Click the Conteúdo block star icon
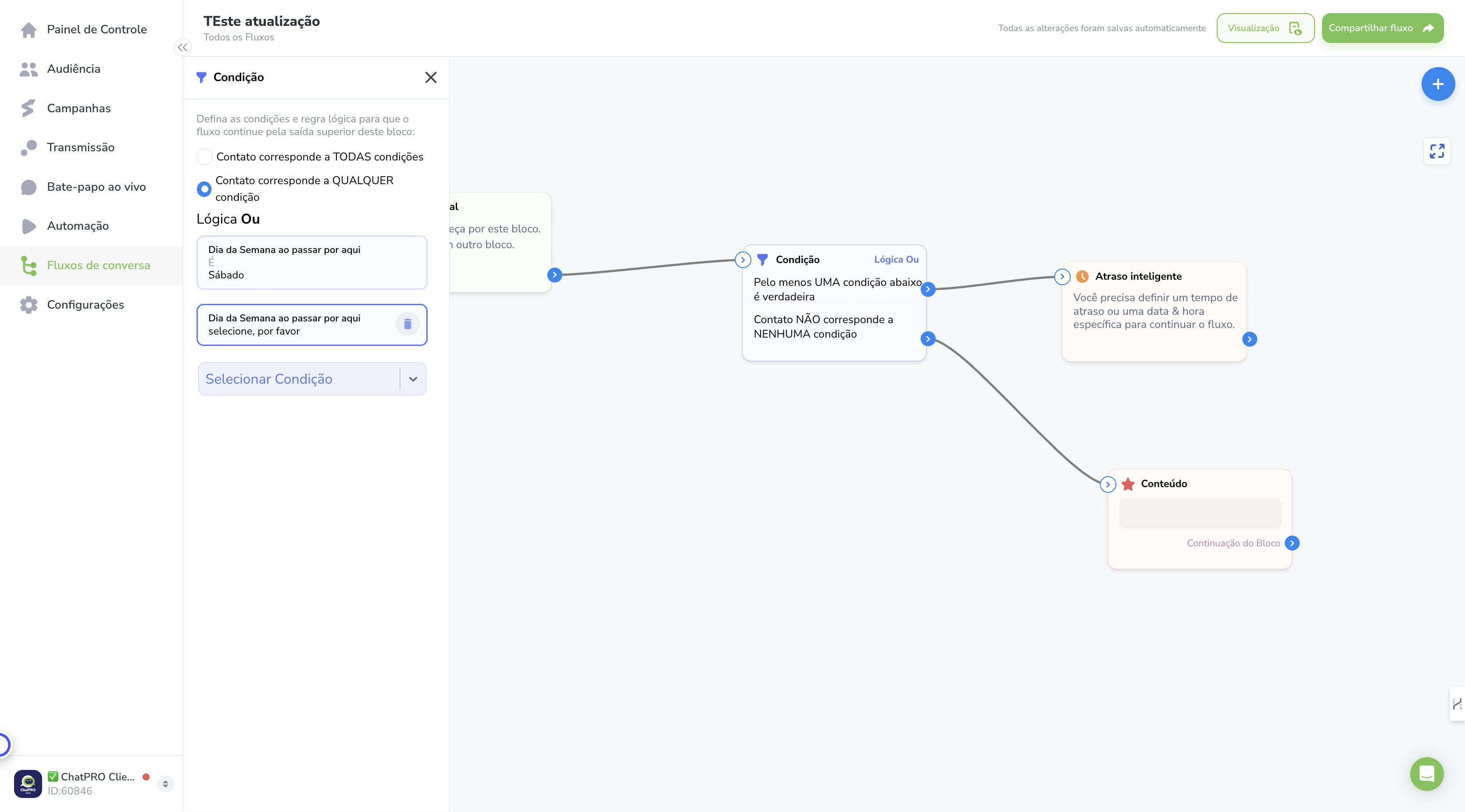This screenshot has height=812, width=1465. pos(1128,484)
